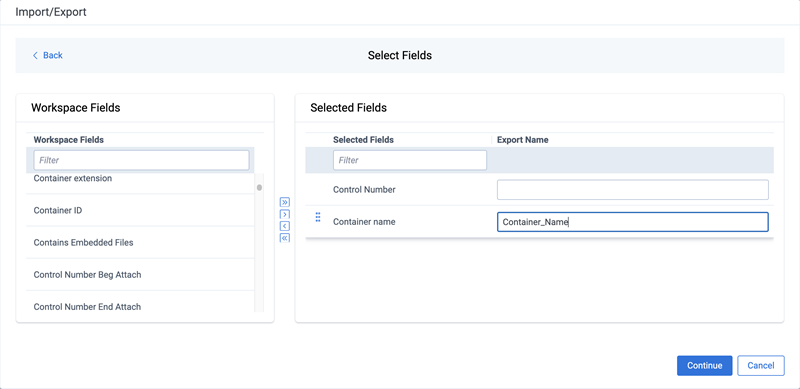
Task: Click the add all fields double-arrow icon
Action: [x=285, y=202]
